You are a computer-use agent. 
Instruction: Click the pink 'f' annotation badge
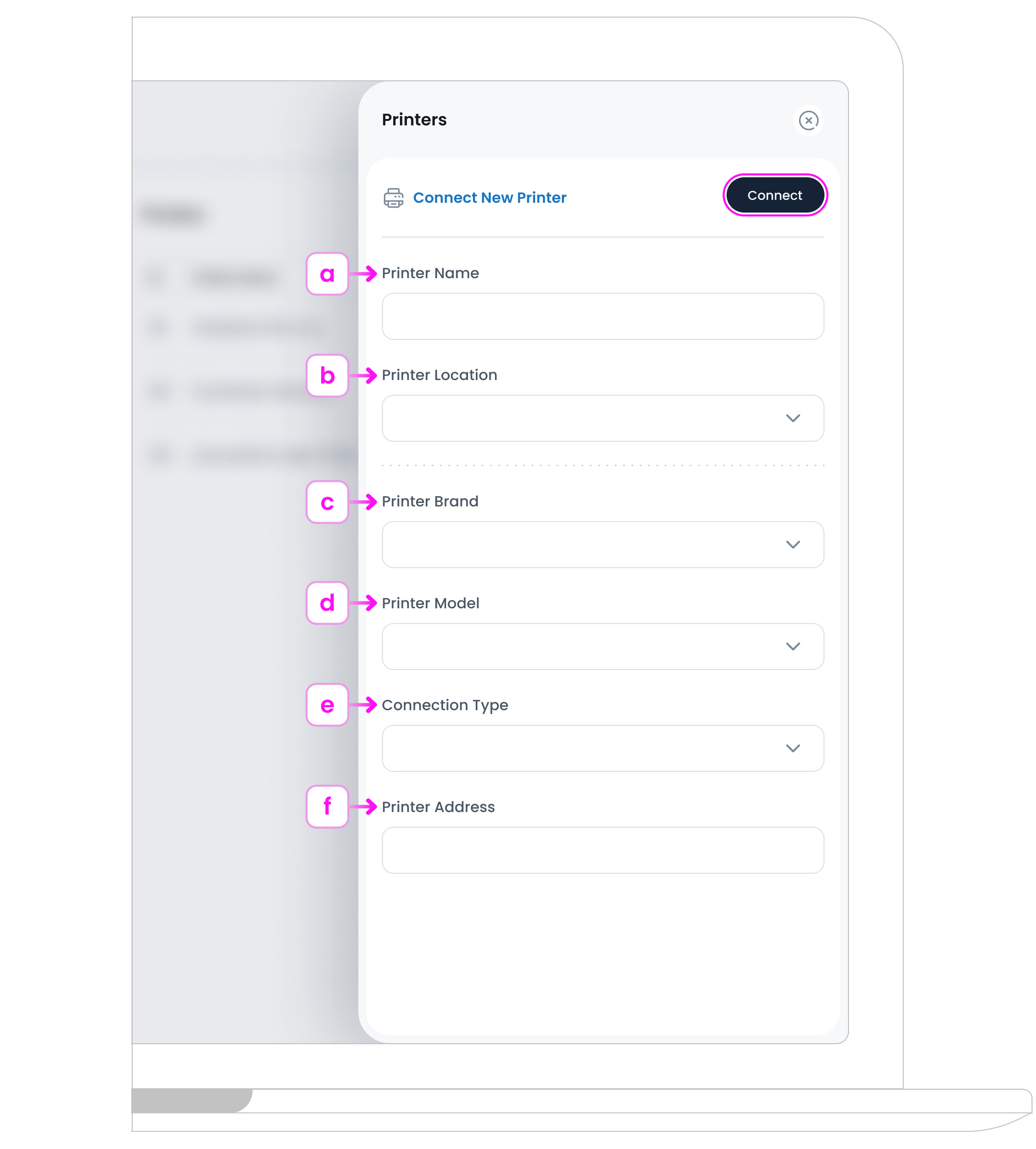click(328, 807)
